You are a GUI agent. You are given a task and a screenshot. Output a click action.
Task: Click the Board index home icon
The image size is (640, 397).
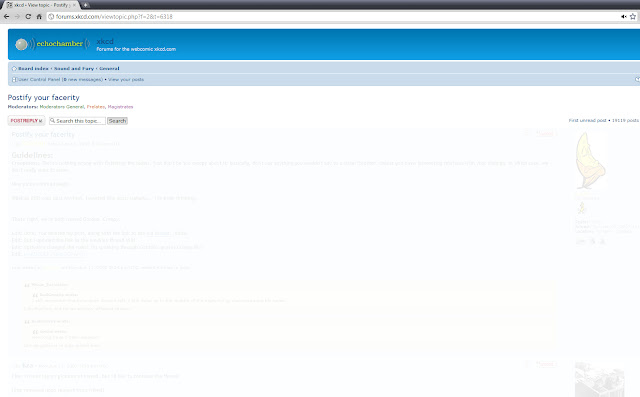[14, 69]
